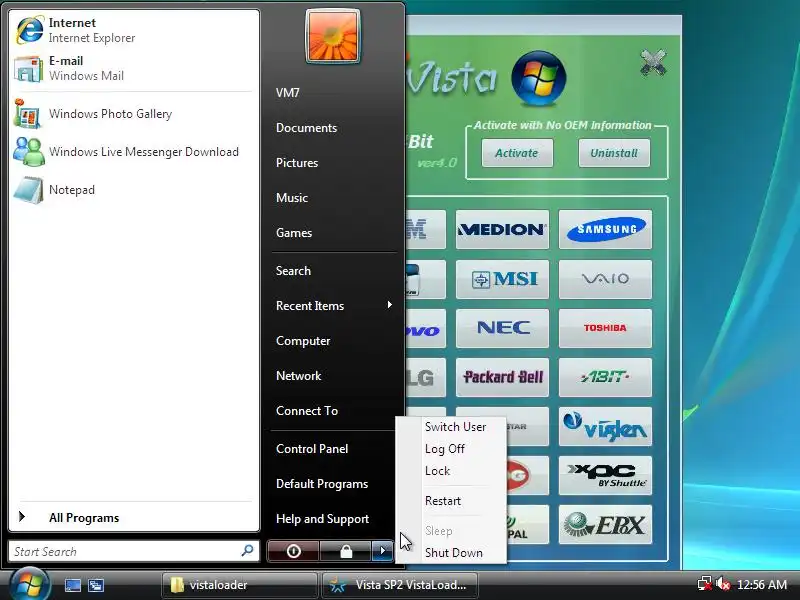Expand Recent Items submenu arrow
Screen dimensions: 800x600
click(x=389, y=305)
